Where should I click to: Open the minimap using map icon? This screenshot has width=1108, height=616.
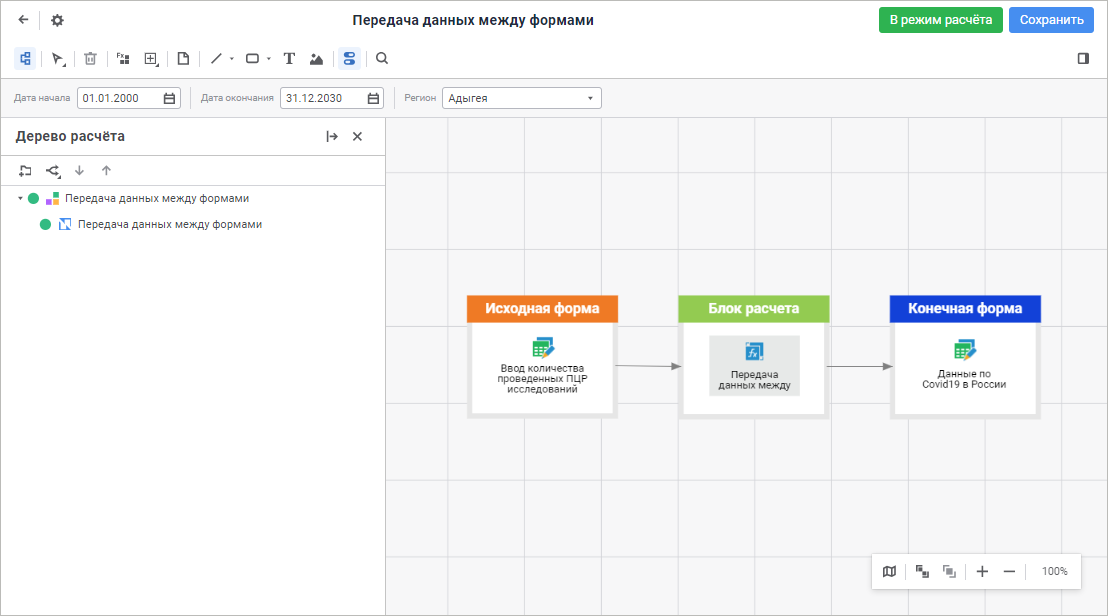(889, 572)
